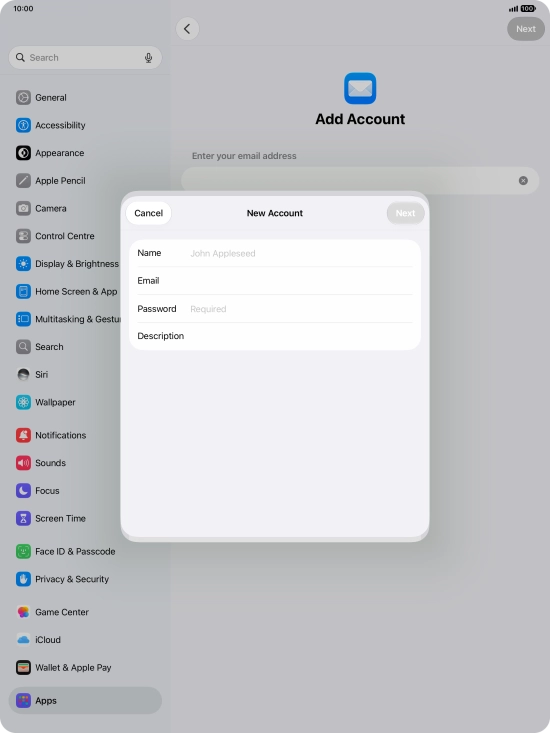Open Siri settings icon
Screen dimensions: 550x733
23,374
